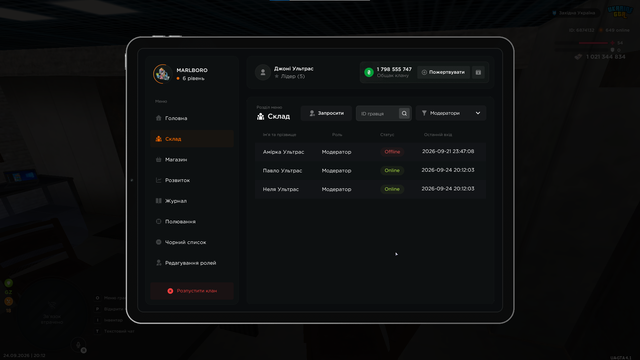
Task: Open the Чорний список section
Action: 192,242
